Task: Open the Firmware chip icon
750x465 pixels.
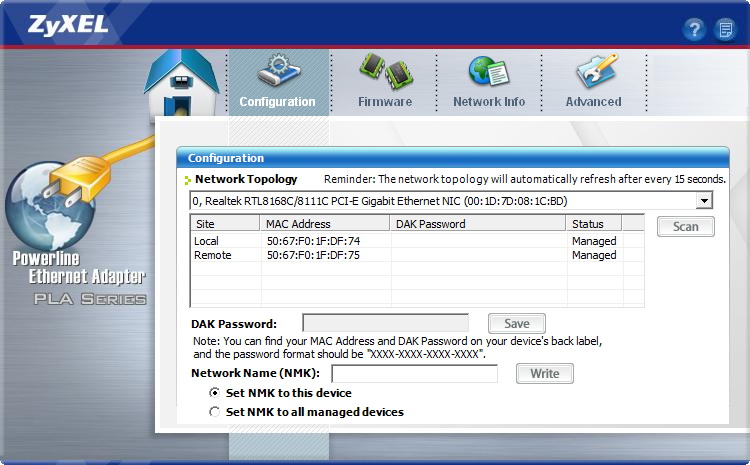Action: click(x=385, y=72)
